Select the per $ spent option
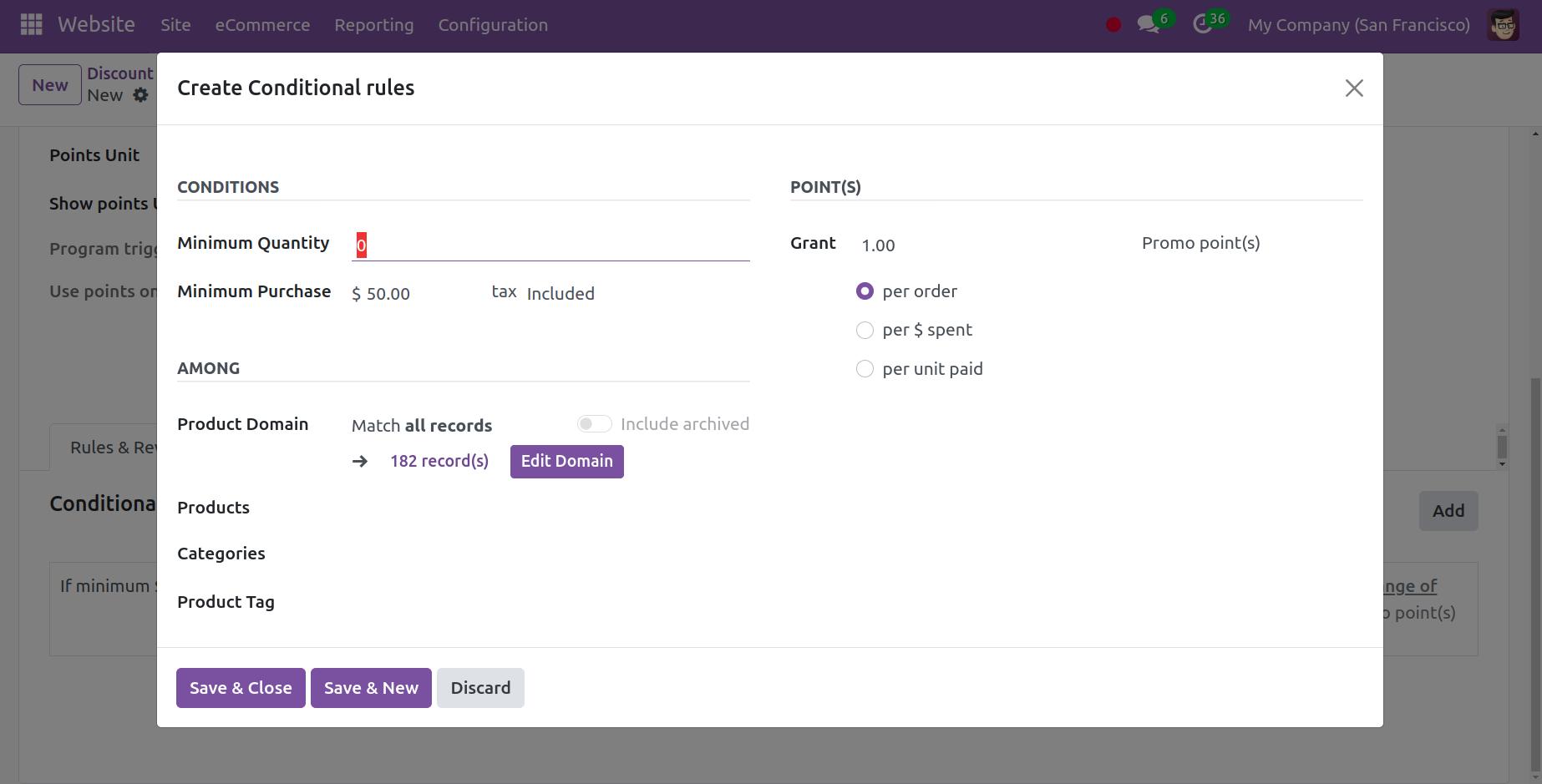 pos(865,330)
